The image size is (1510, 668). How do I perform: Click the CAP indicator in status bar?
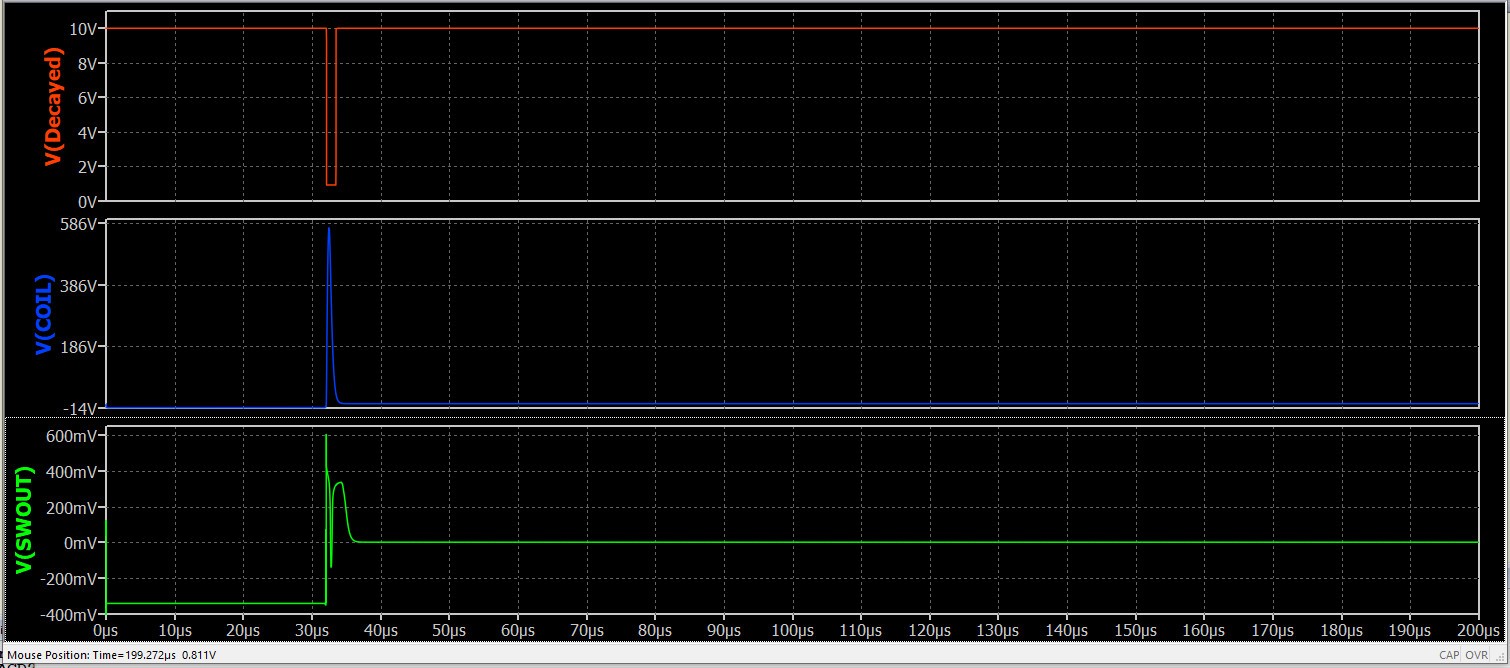(x=1449, y=655)
